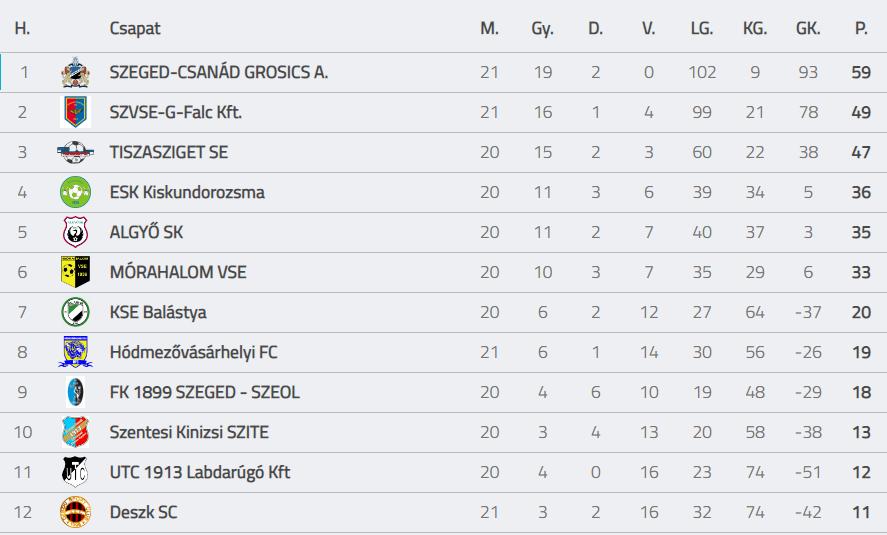Screen dimensions: 887x535
Task: Select the Deszk SC team name
Action: tap(144, 512)
